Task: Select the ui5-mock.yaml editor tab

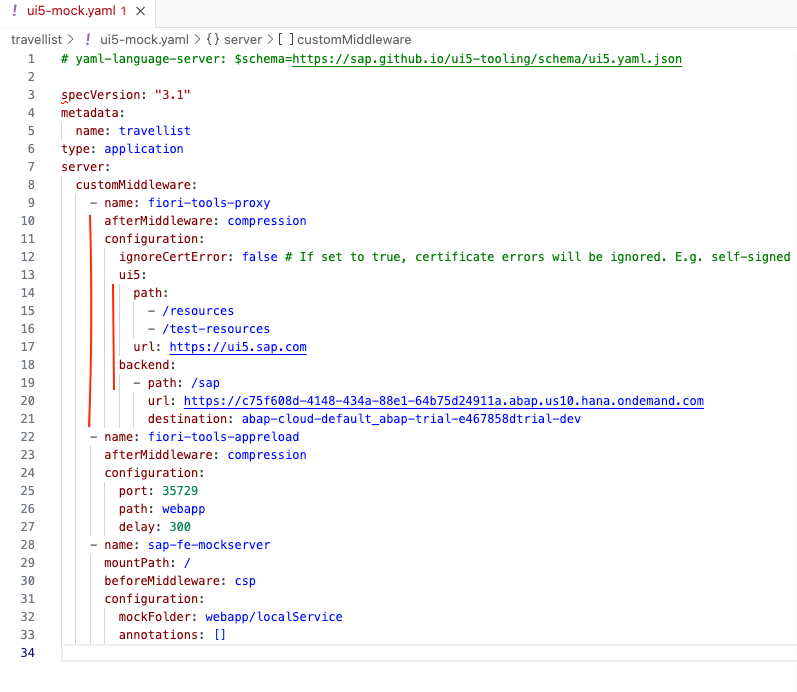Action: coord(77,11)
